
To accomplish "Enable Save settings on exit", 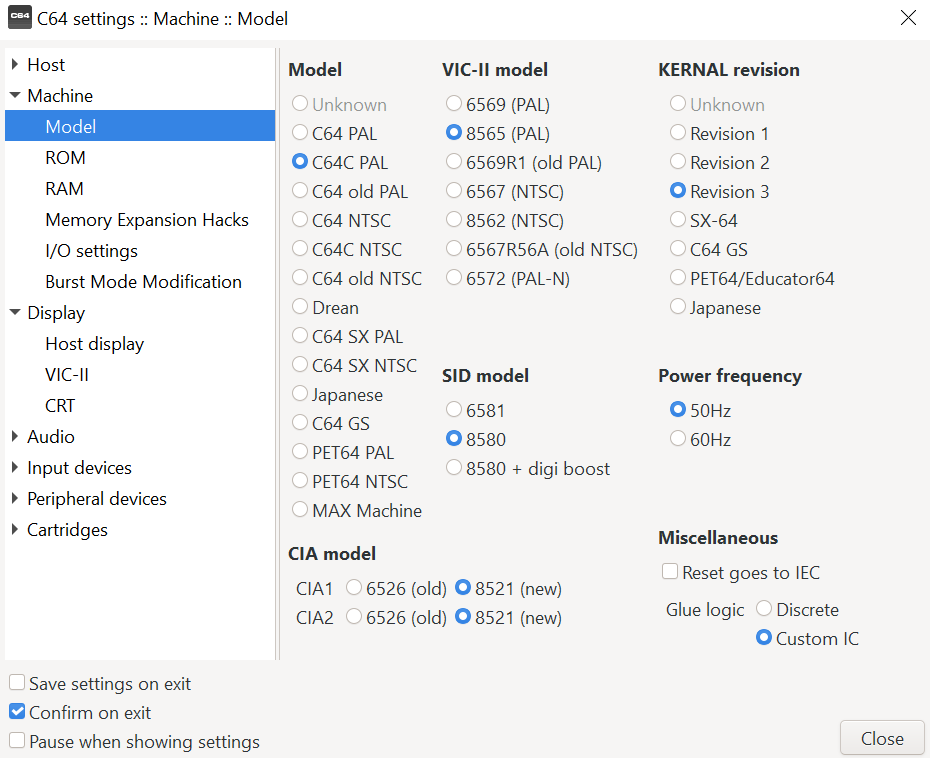I will tap(100, 683).
